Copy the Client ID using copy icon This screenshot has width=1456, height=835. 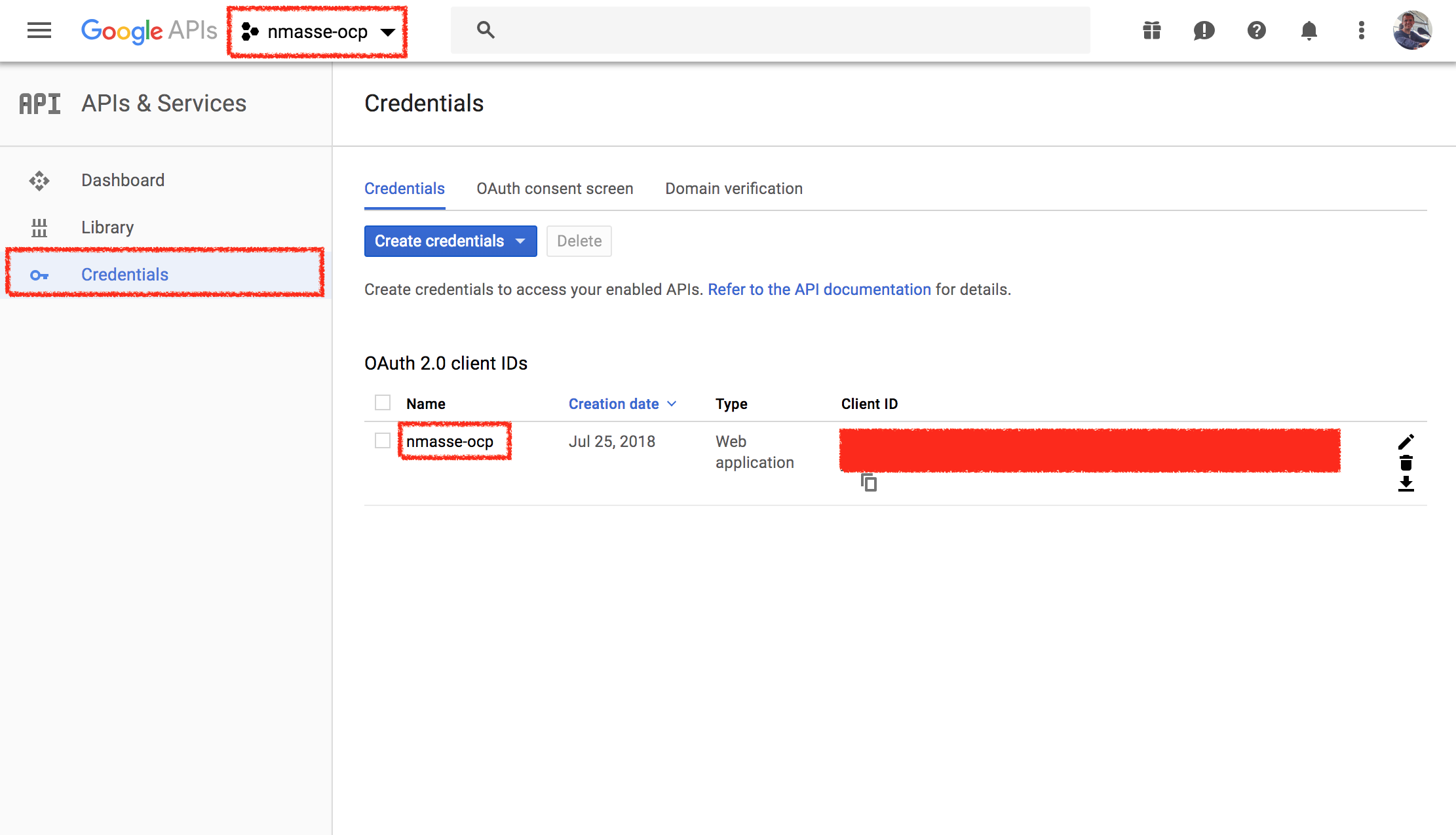(868, 482)
